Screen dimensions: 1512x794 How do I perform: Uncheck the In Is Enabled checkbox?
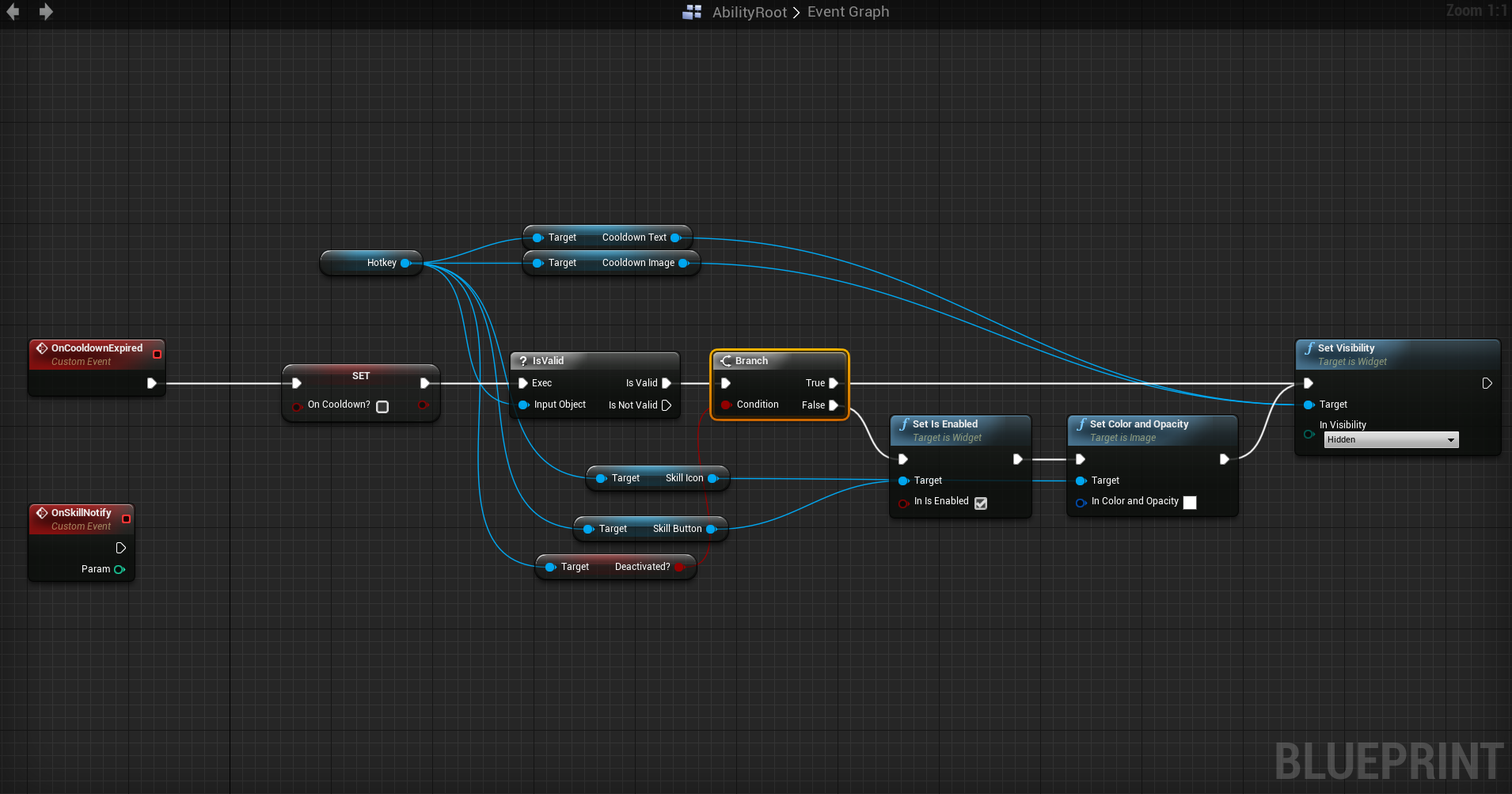(981, 503)
